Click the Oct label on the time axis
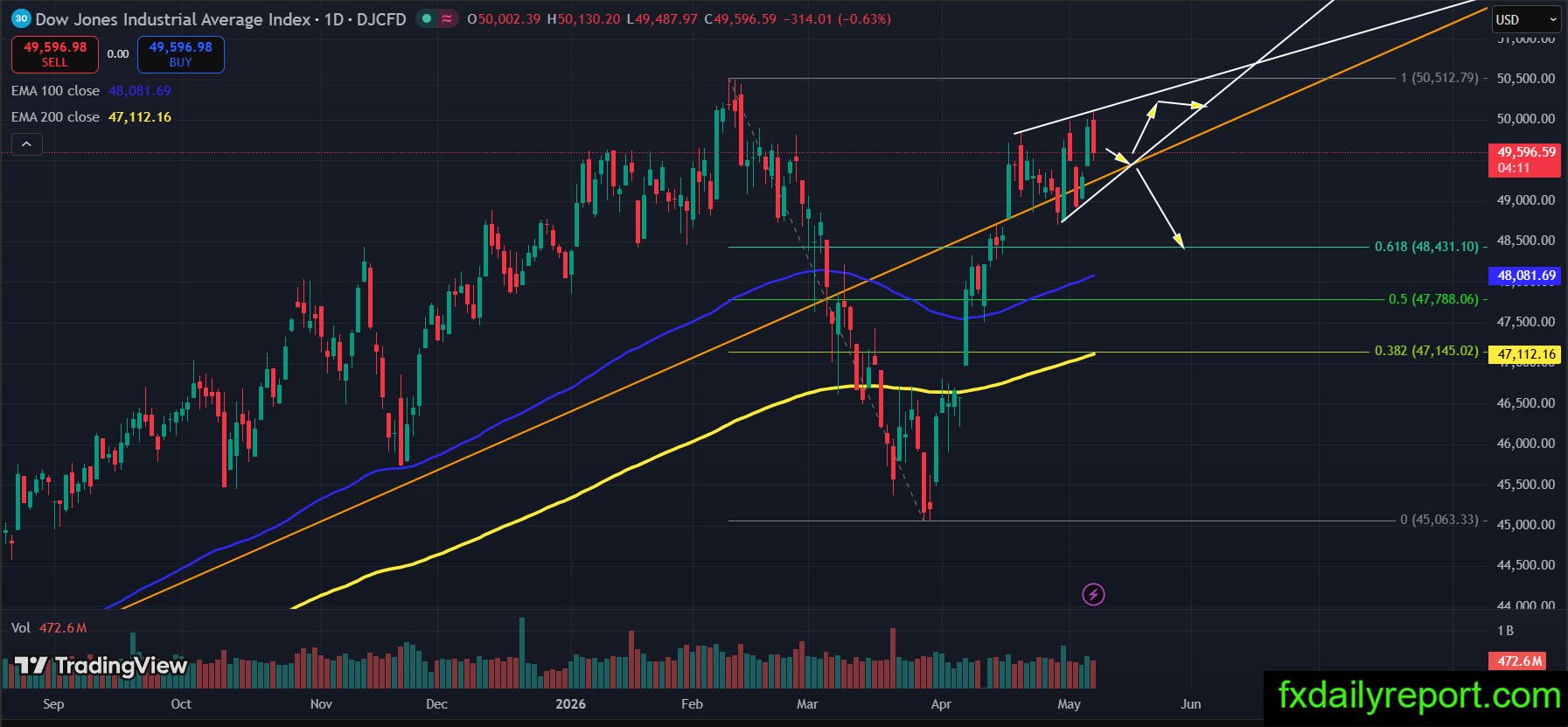Image resolution: width=1568 pixels, height=727 pixels. (181, 704)
